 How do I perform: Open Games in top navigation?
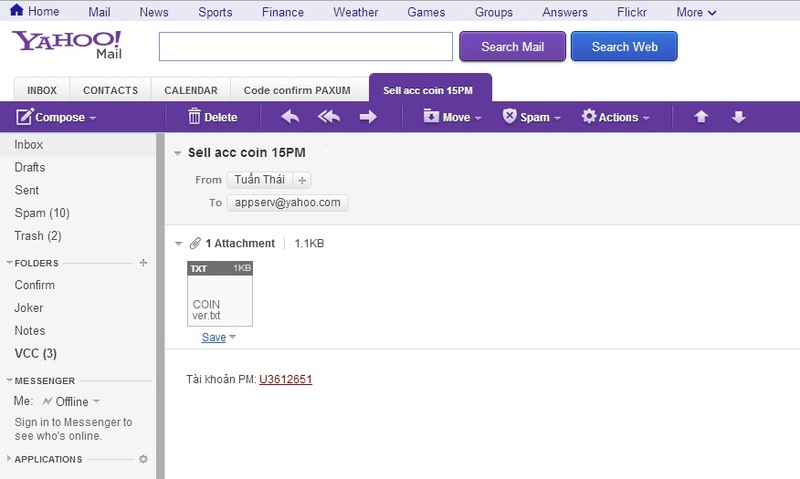click(426, 12)
